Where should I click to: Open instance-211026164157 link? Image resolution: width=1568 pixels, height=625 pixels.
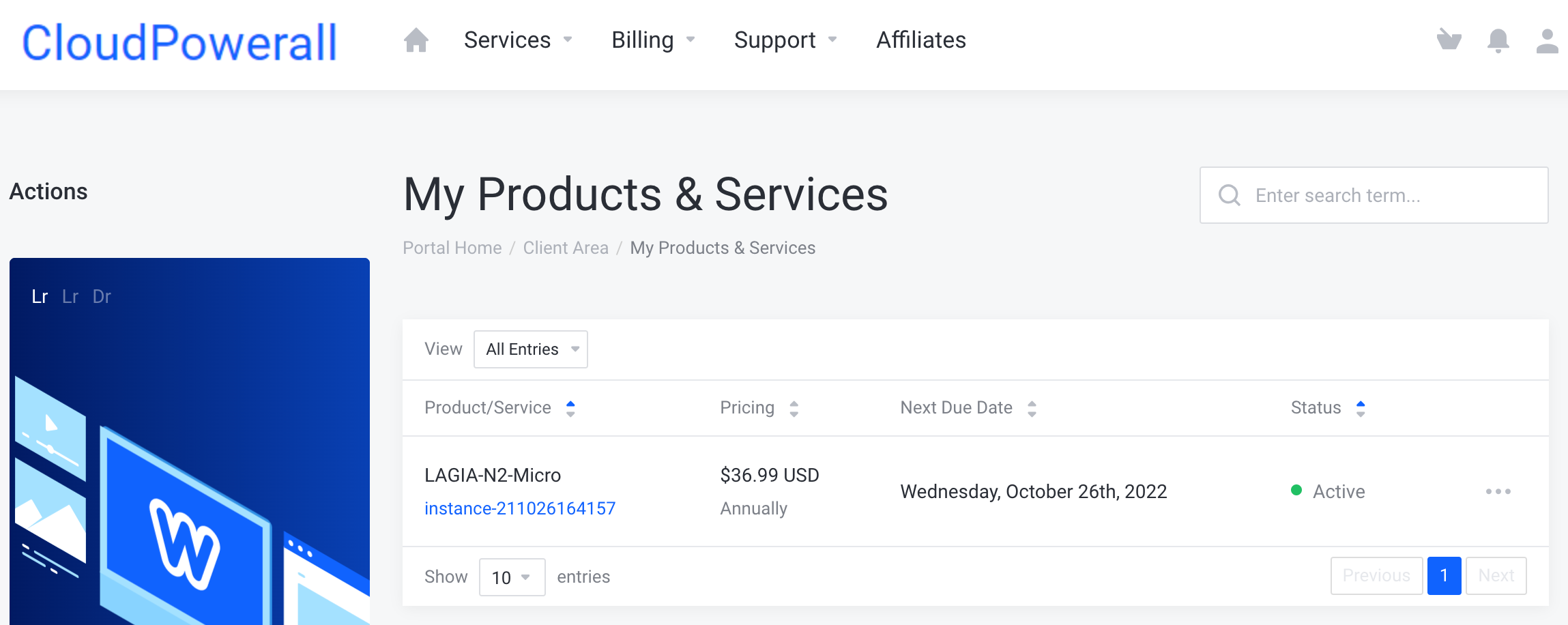[520, 508]
